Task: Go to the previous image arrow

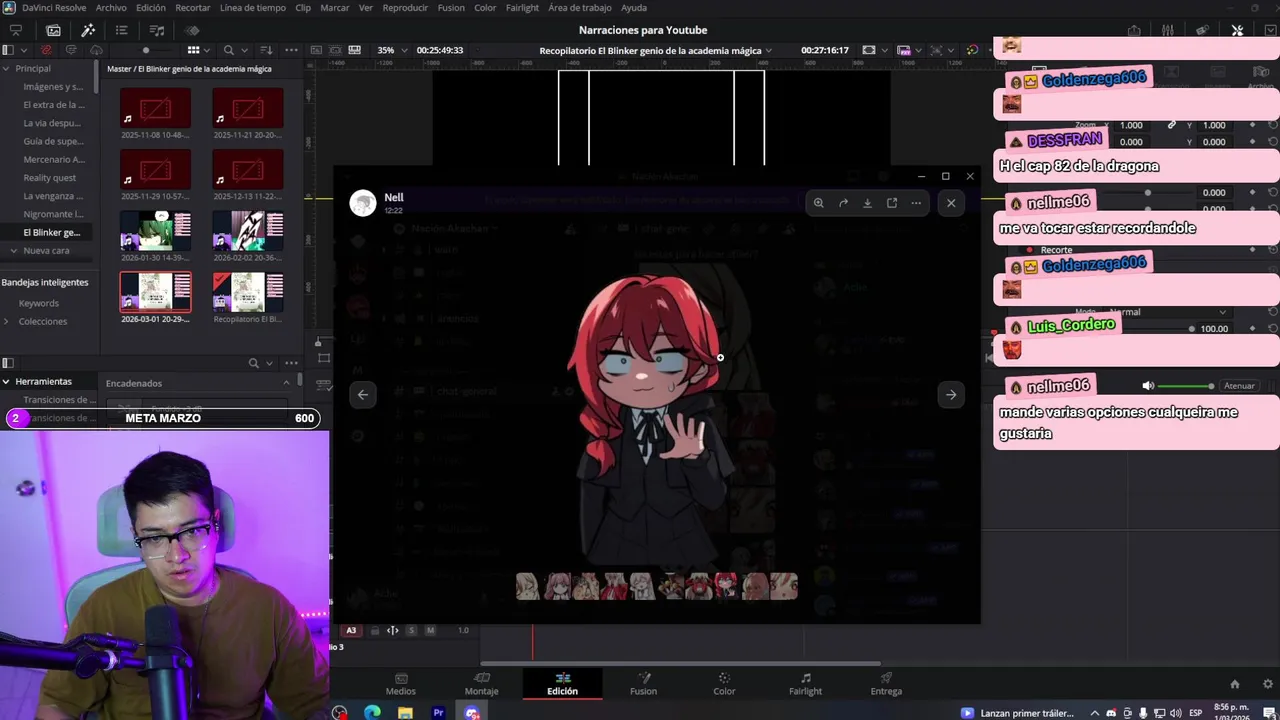Action: 363,395
